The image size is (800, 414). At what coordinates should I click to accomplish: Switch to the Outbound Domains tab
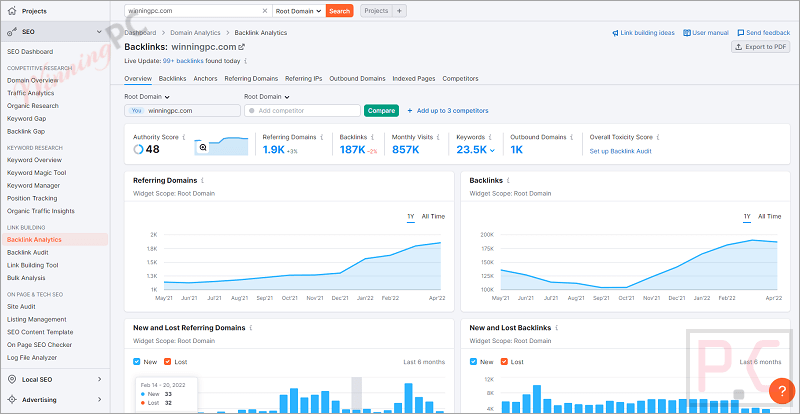[358, 79]
